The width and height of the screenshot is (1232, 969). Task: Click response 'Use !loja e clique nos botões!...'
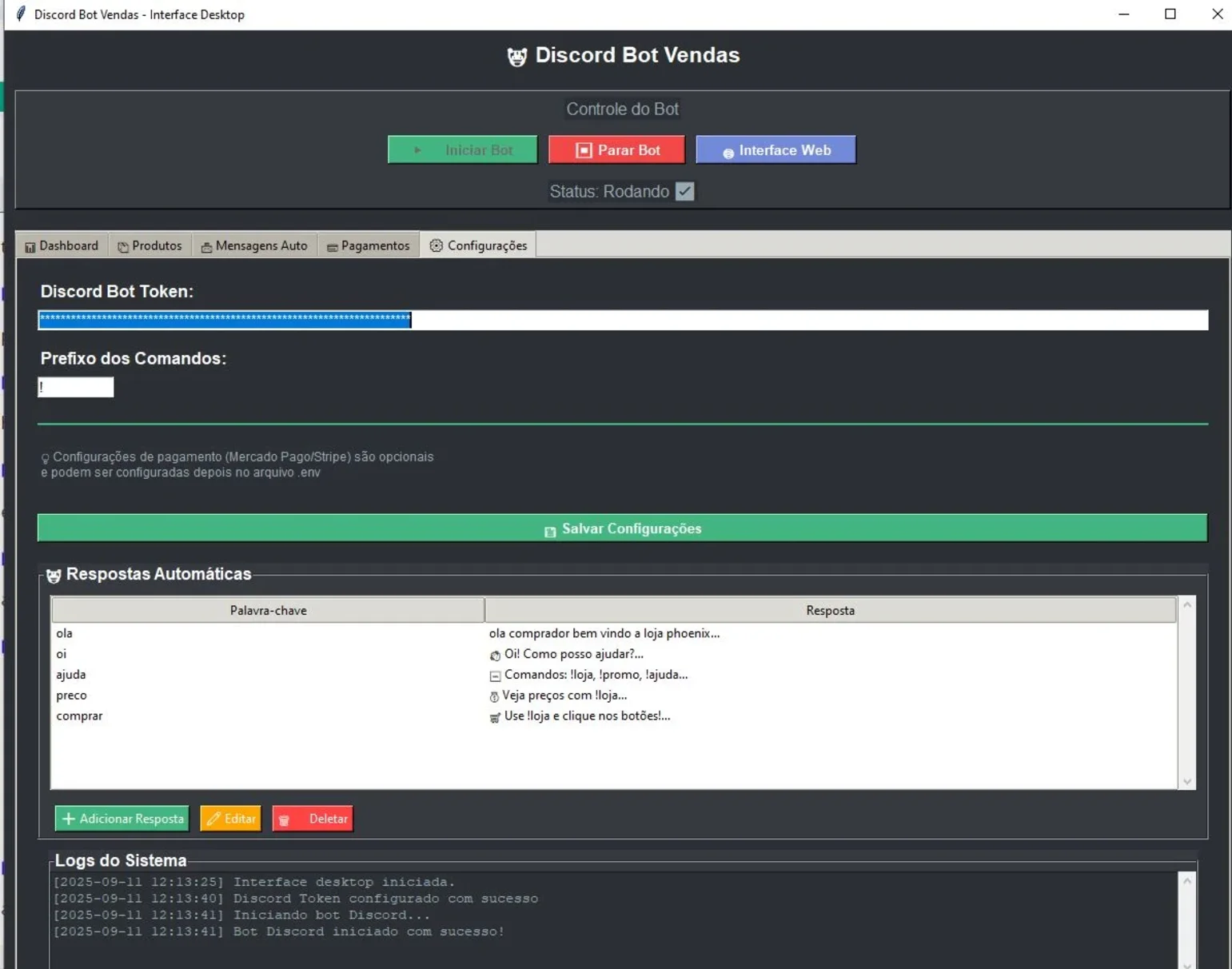click(x=588, y=716)
